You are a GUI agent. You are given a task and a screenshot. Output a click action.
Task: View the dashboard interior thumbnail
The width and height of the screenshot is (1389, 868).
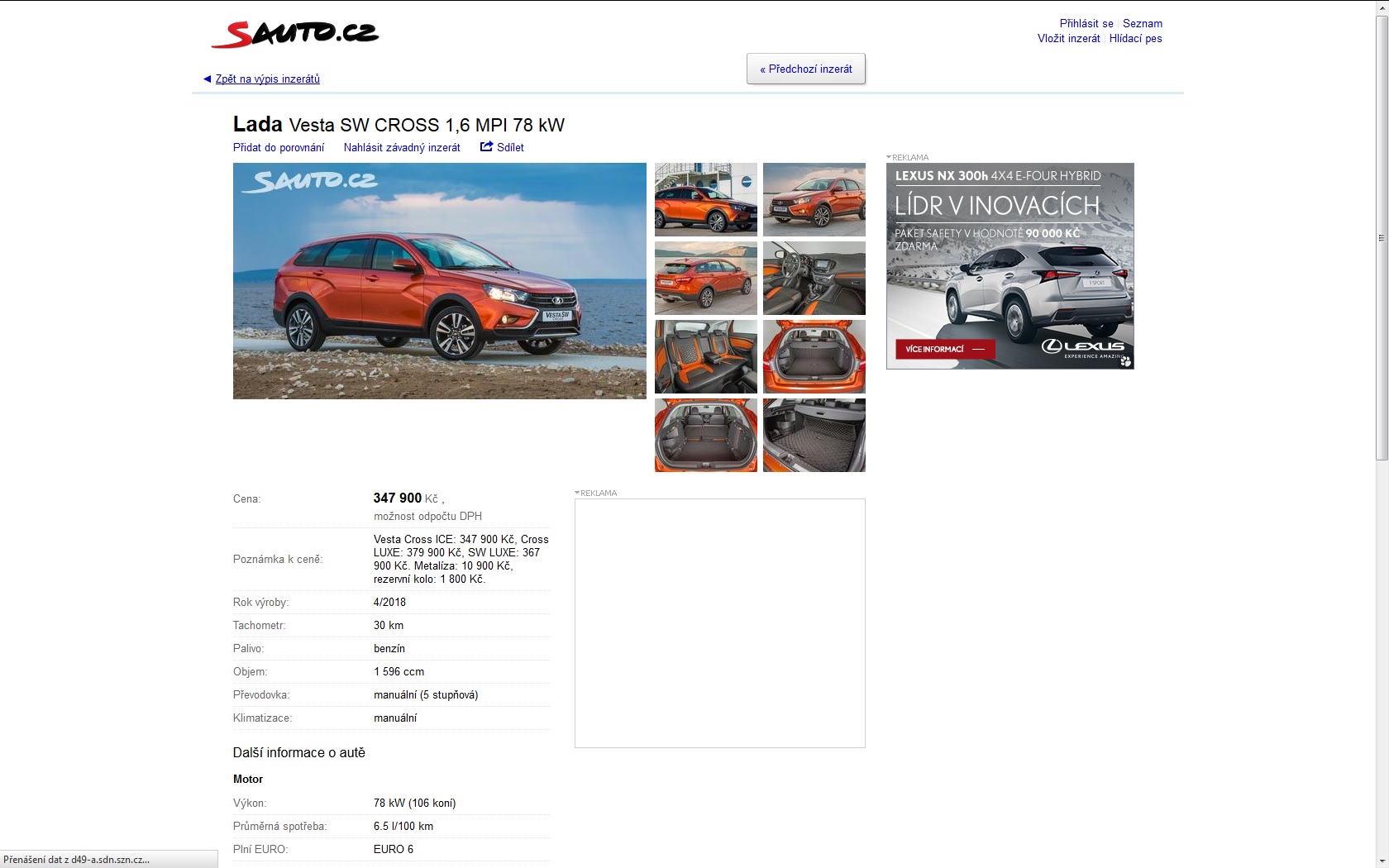[814, 278]
